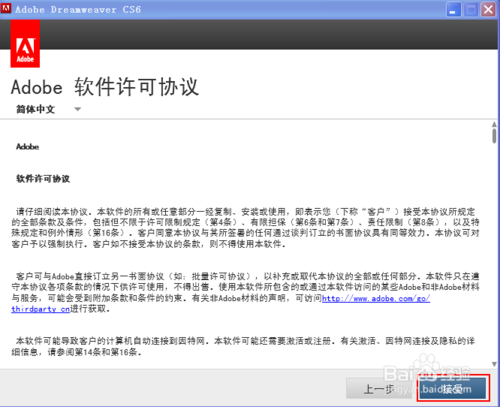Click the scrollbar down arrow

tap(494, 364)
